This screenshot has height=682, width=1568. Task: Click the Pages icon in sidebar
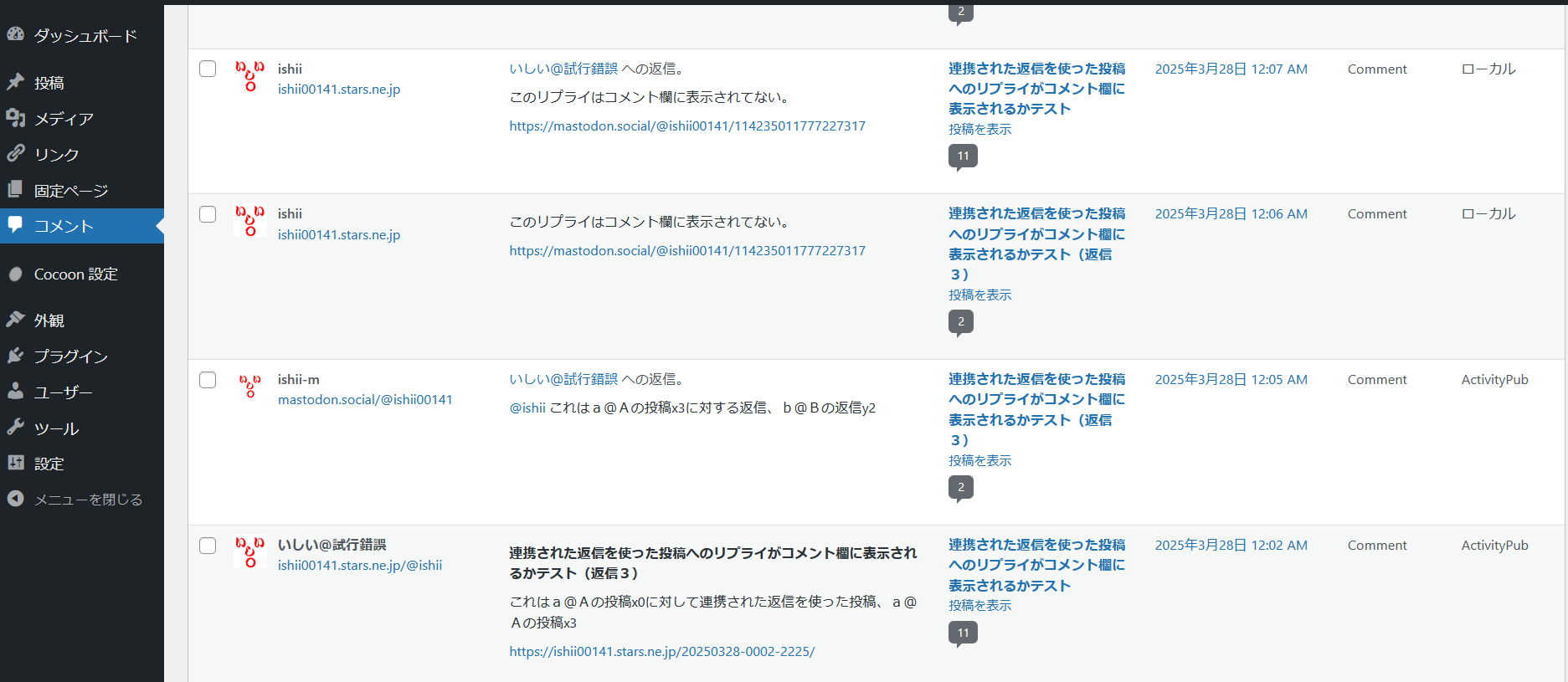click(16, 190)
